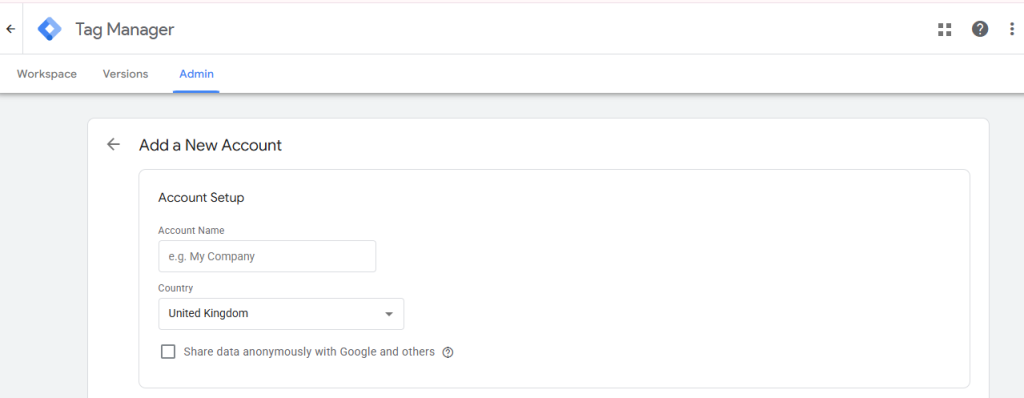The width and height of the screenshot is (1024, 398).
Task: Click the Tag Manager title text
Action: (x=125, y=29)
